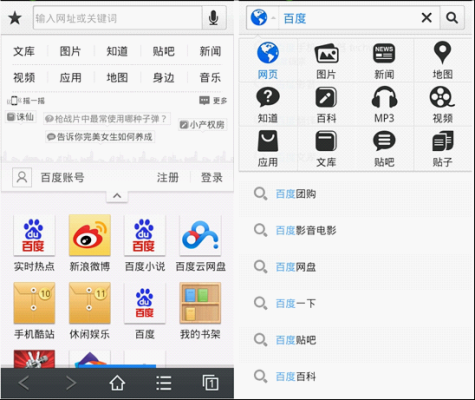Open the tabs window counter icon
Image resolution: width=475 pixels, height=400 pixels.
[210, 383]
